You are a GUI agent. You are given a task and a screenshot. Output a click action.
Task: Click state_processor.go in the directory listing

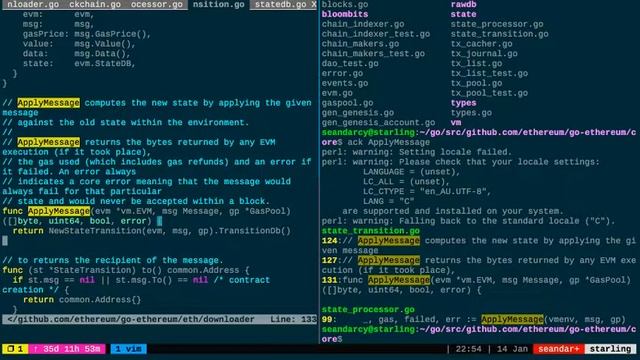coord(497,24)
